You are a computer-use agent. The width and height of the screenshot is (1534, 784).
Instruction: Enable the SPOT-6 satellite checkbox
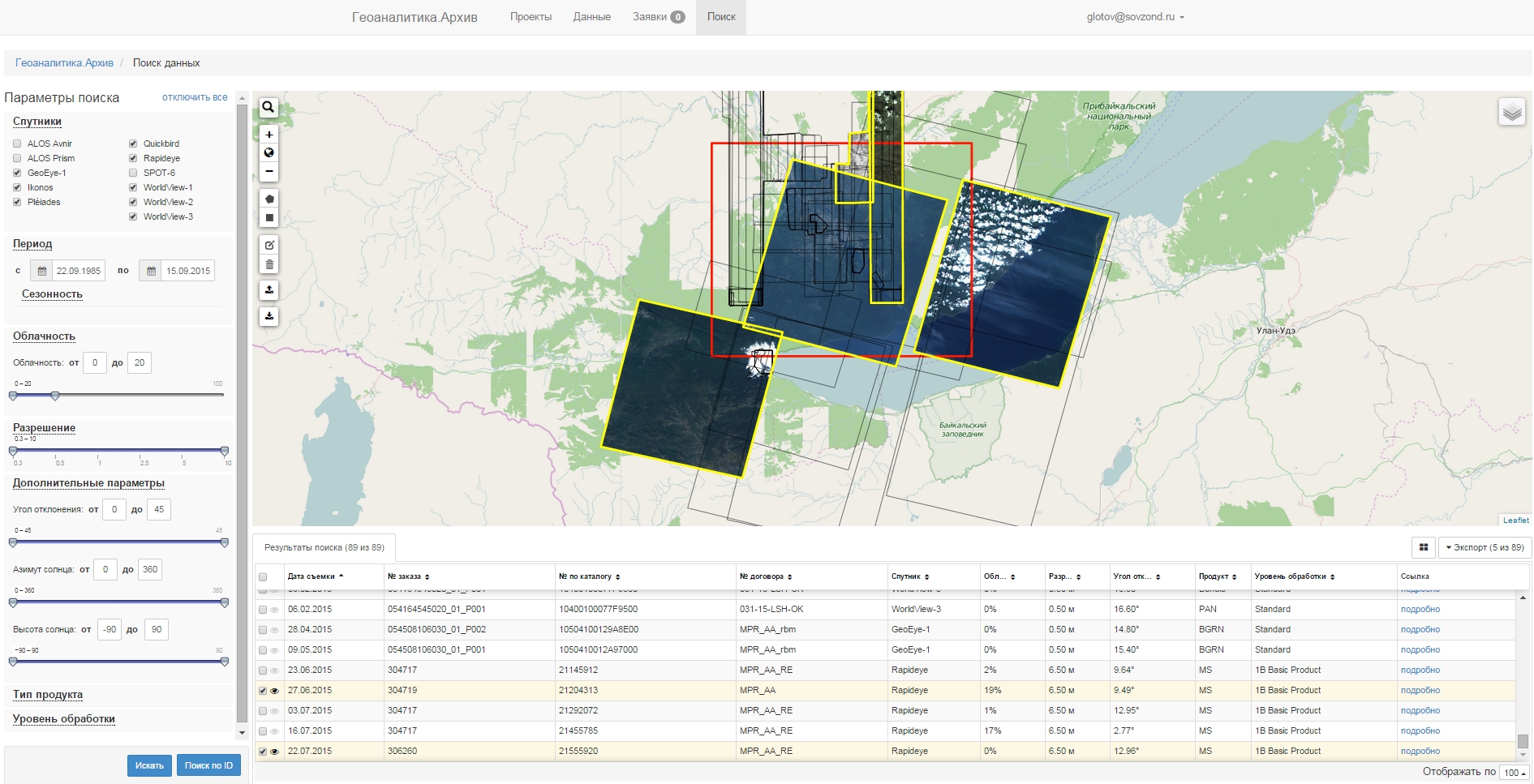133,173
